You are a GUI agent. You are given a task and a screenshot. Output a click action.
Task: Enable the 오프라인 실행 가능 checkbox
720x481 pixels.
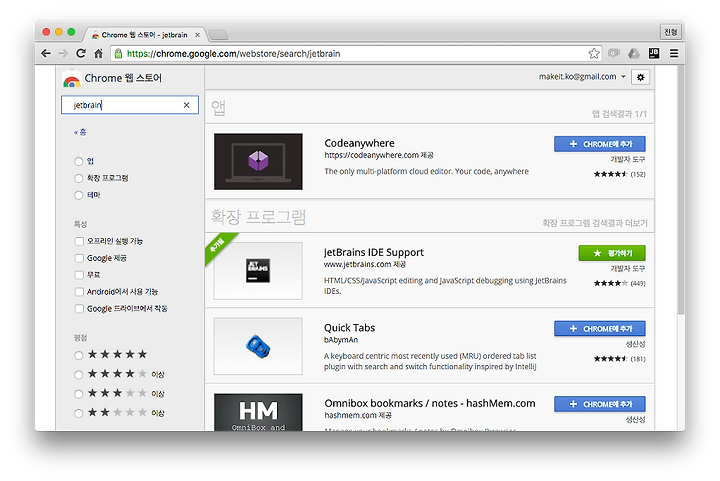pyautogui.click(x=79, y=241)
